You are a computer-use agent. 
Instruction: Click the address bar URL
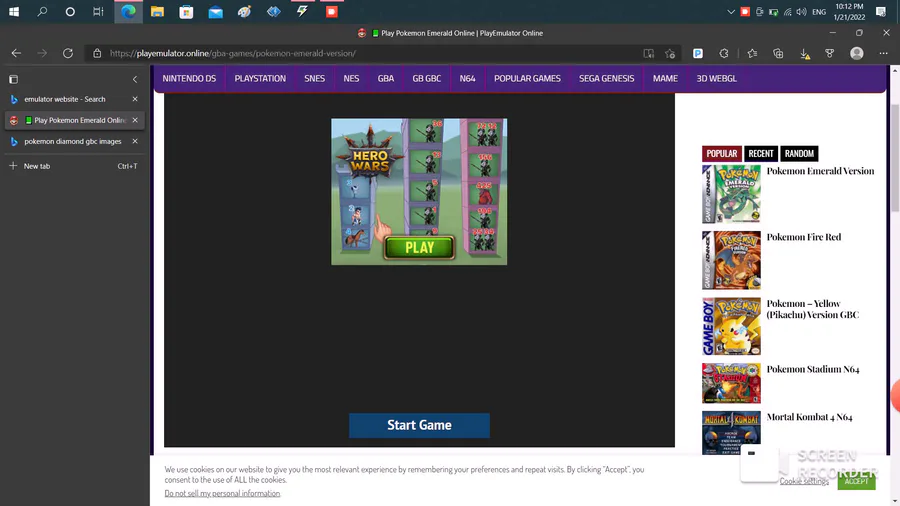tap(232, 53)
